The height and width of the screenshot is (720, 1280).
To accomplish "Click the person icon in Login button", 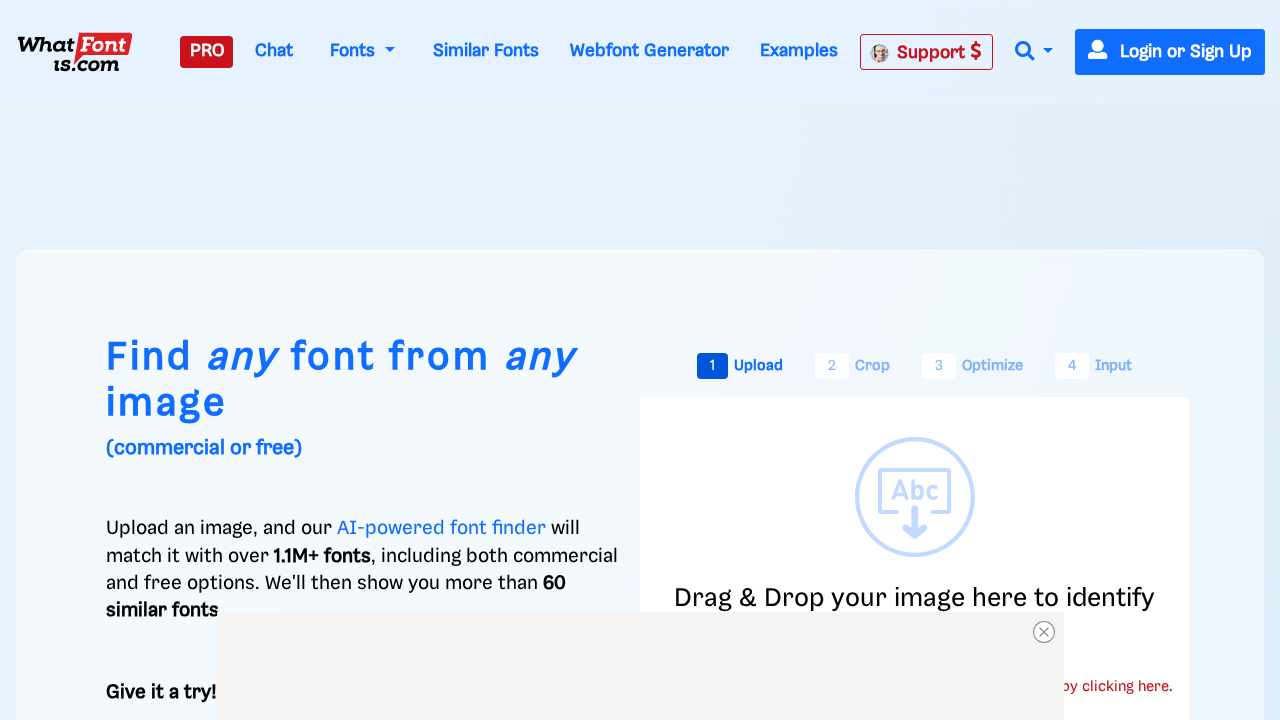I will [x=1097, y=50].
